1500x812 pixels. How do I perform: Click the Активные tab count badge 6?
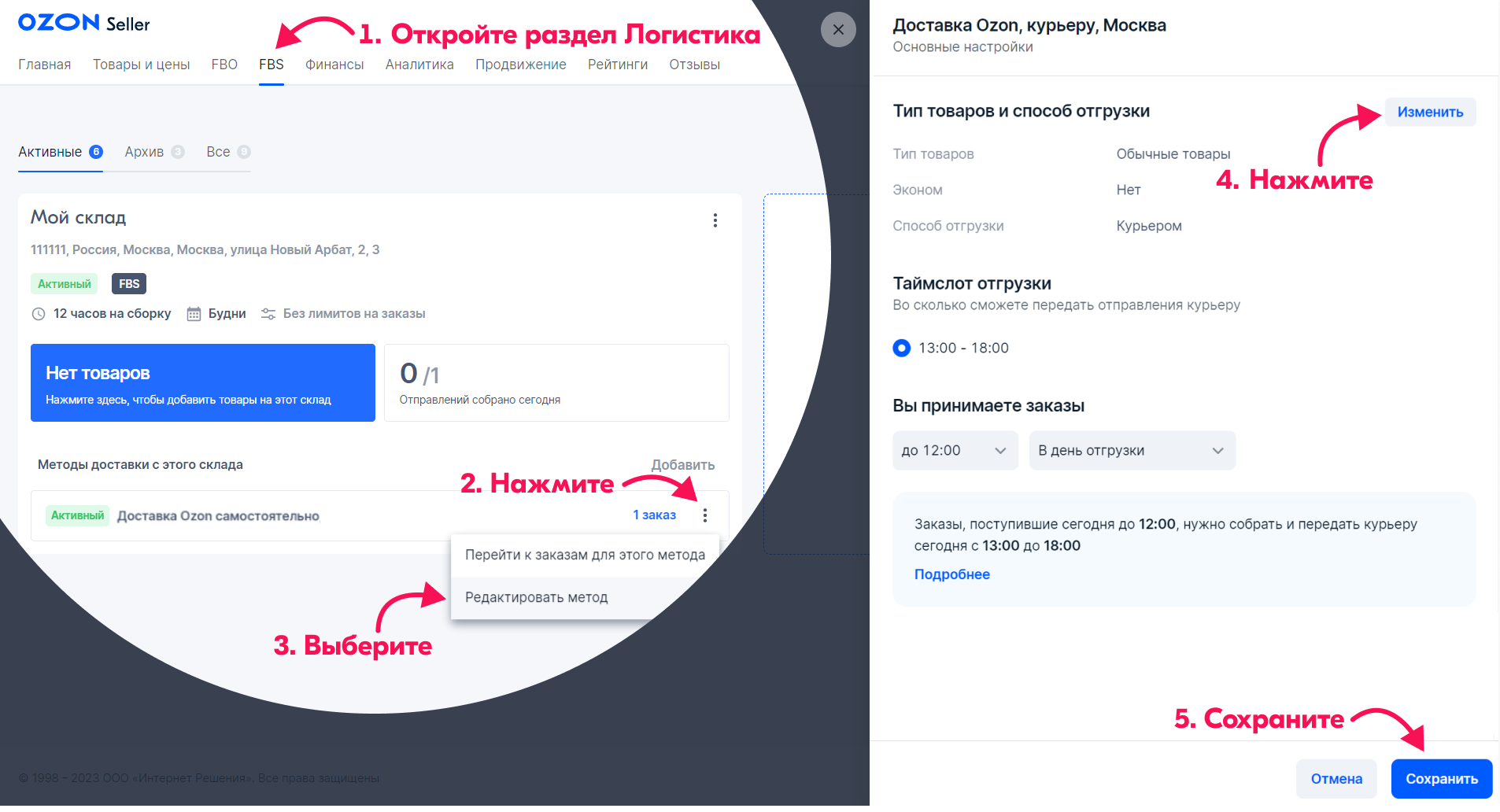pos(96,152)
